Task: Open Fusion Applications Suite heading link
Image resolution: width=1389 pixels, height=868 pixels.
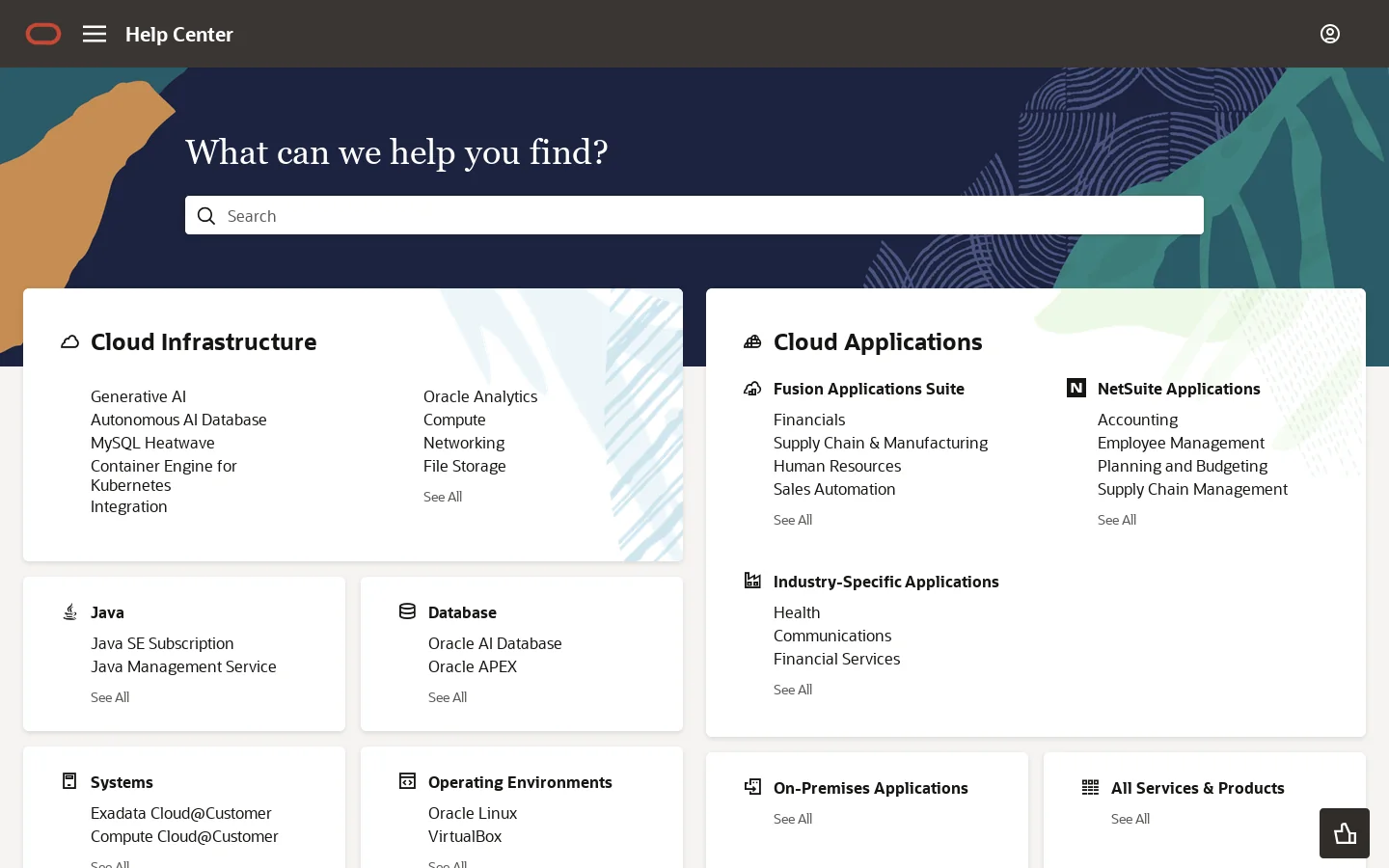Action: [x=869, y=389]
